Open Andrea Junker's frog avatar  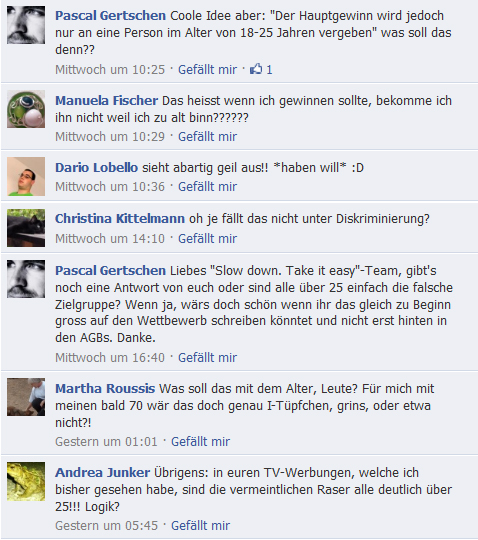pyautogui.click(x=26, y=481)
